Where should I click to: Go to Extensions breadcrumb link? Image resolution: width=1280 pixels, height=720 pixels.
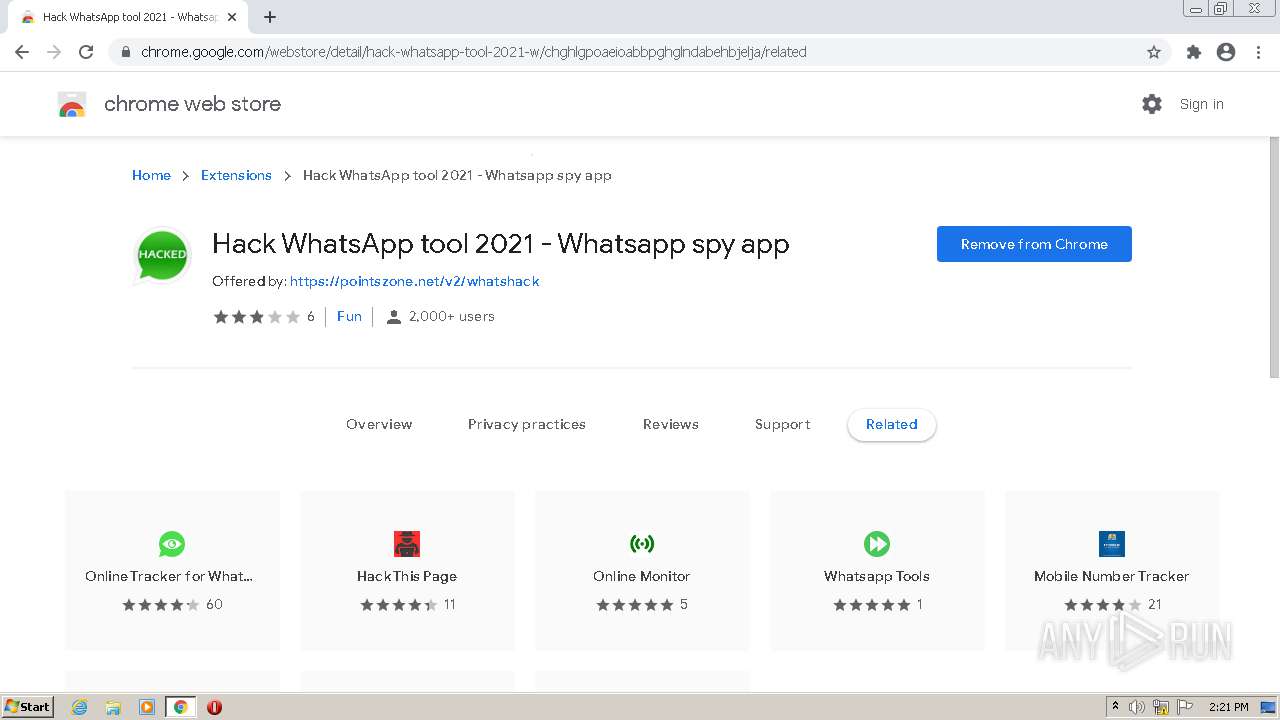pos(236,175)
